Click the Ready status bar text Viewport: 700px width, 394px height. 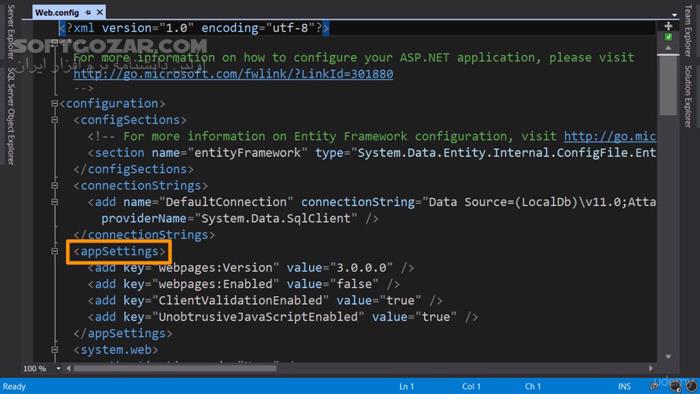tap(14, 386)
